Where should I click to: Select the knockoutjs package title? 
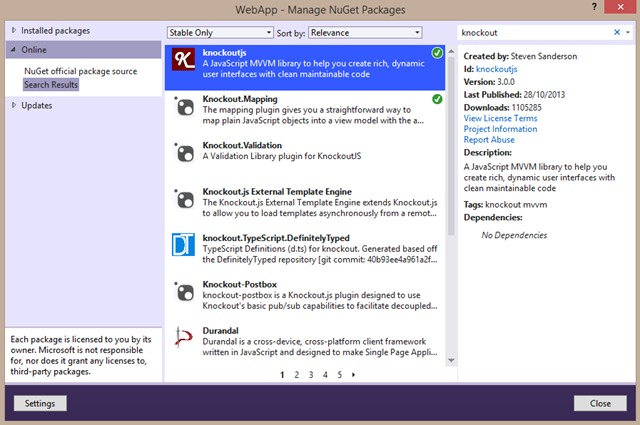[x=224, y=53]
